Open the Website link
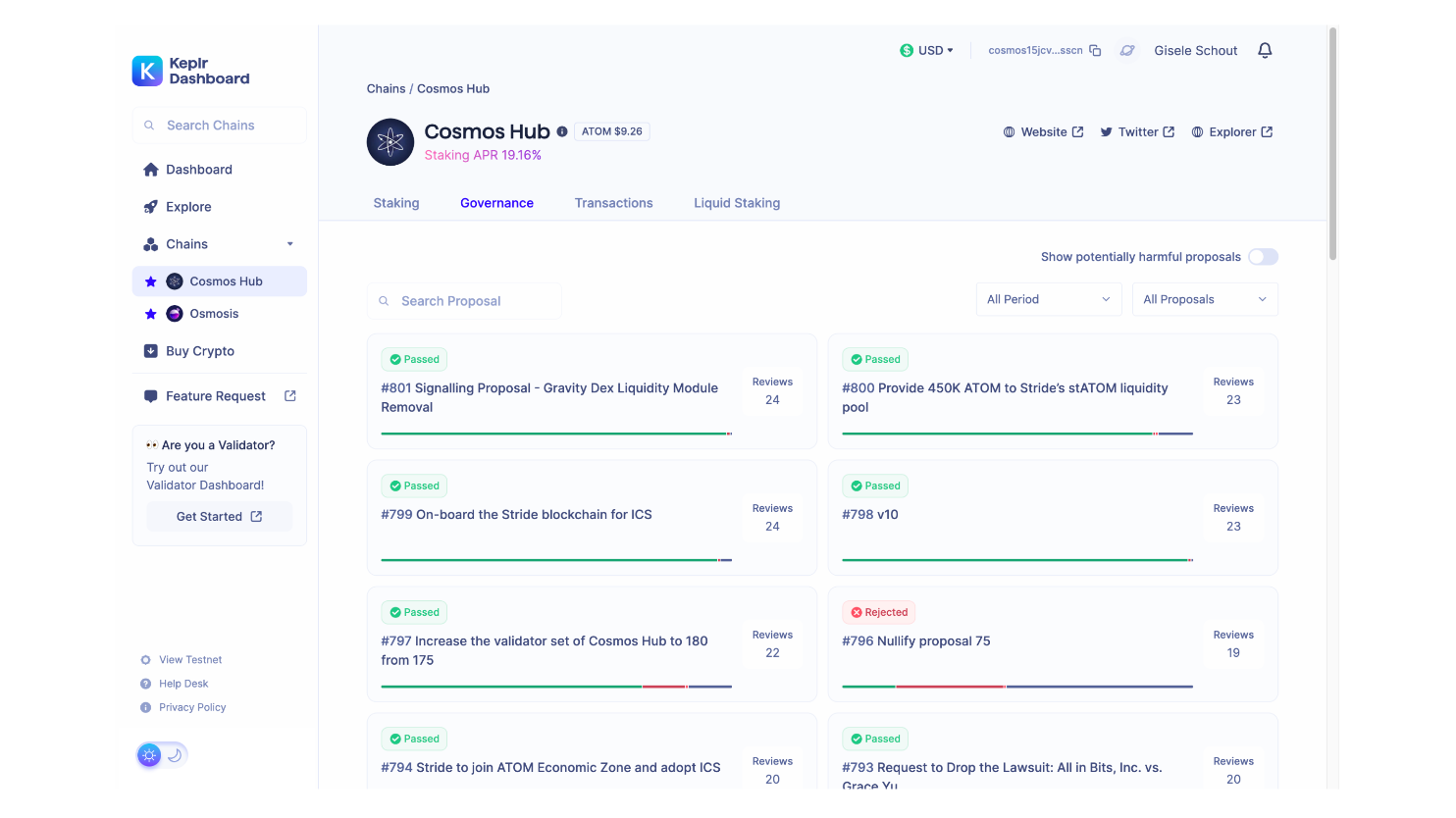Viewport: 1456px width, 818px height. point(1043,132)
